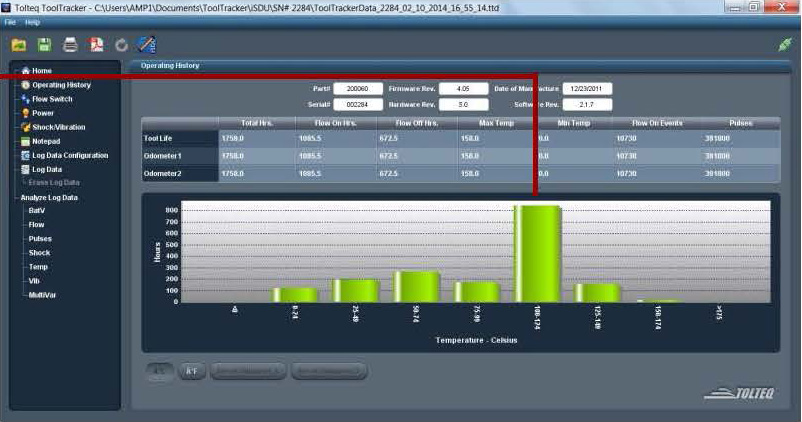Click the green connection status icon
The image size is (802, 422).
click(784, 45)
